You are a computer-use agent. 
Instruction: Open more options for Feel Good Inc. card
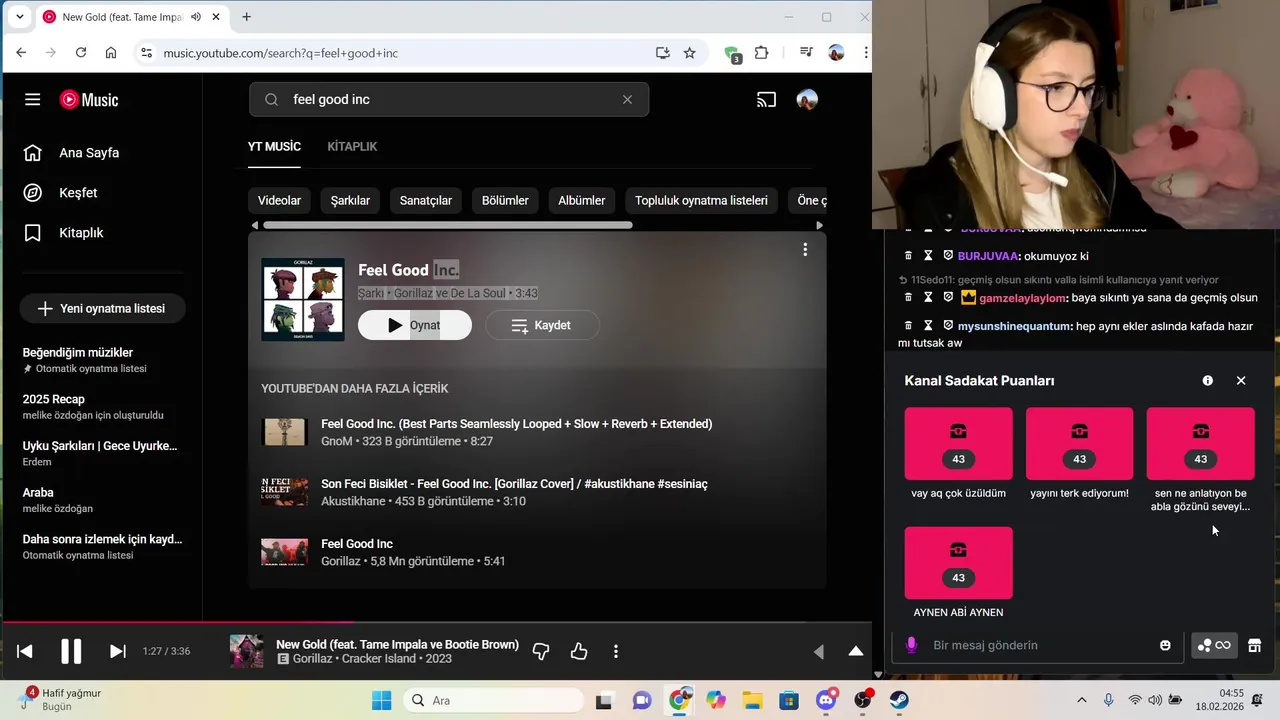click(x=805, y=250)
